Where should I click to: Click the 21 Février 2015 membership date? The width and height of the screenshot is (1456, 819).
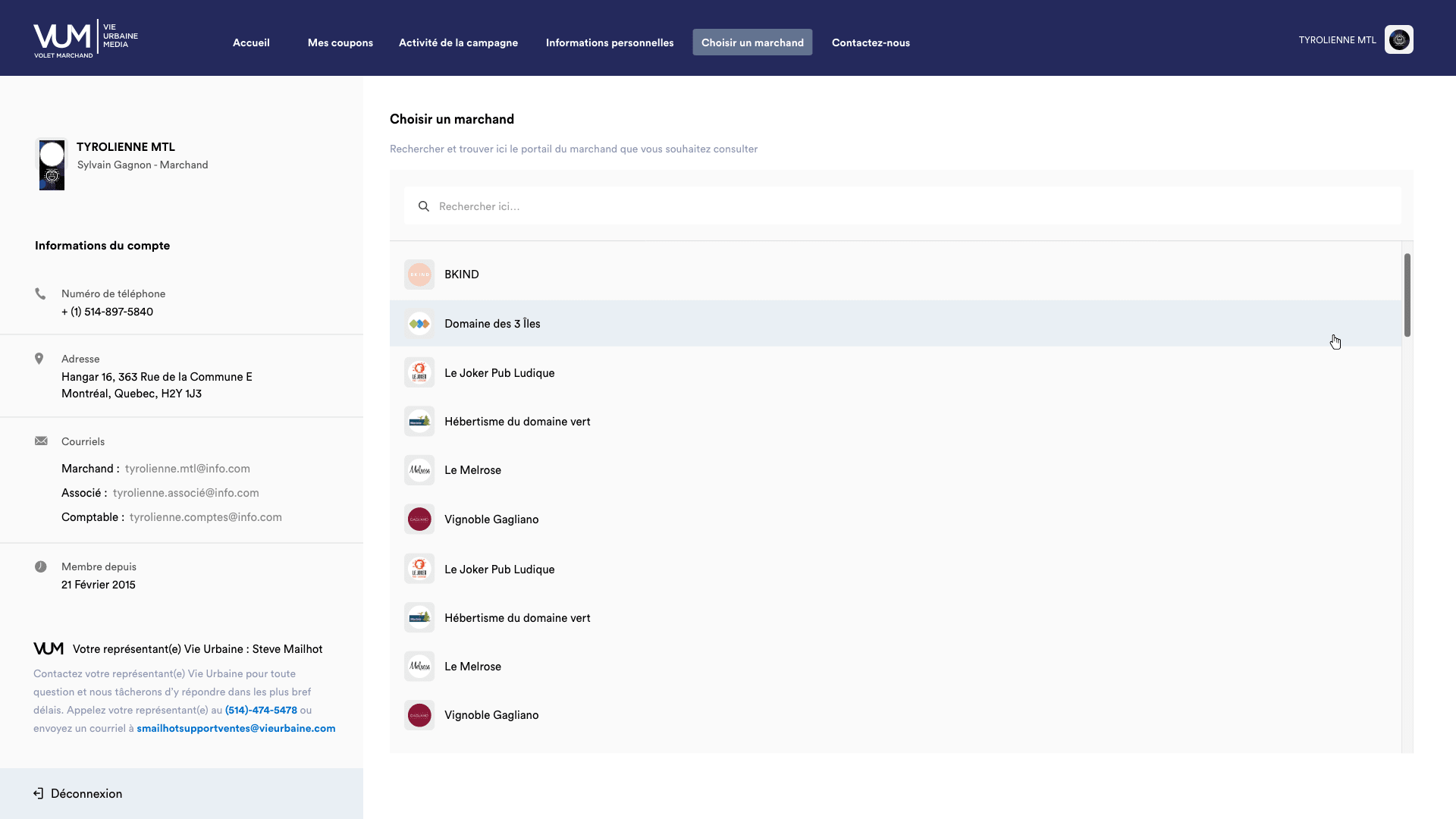[x=99, y=585]
